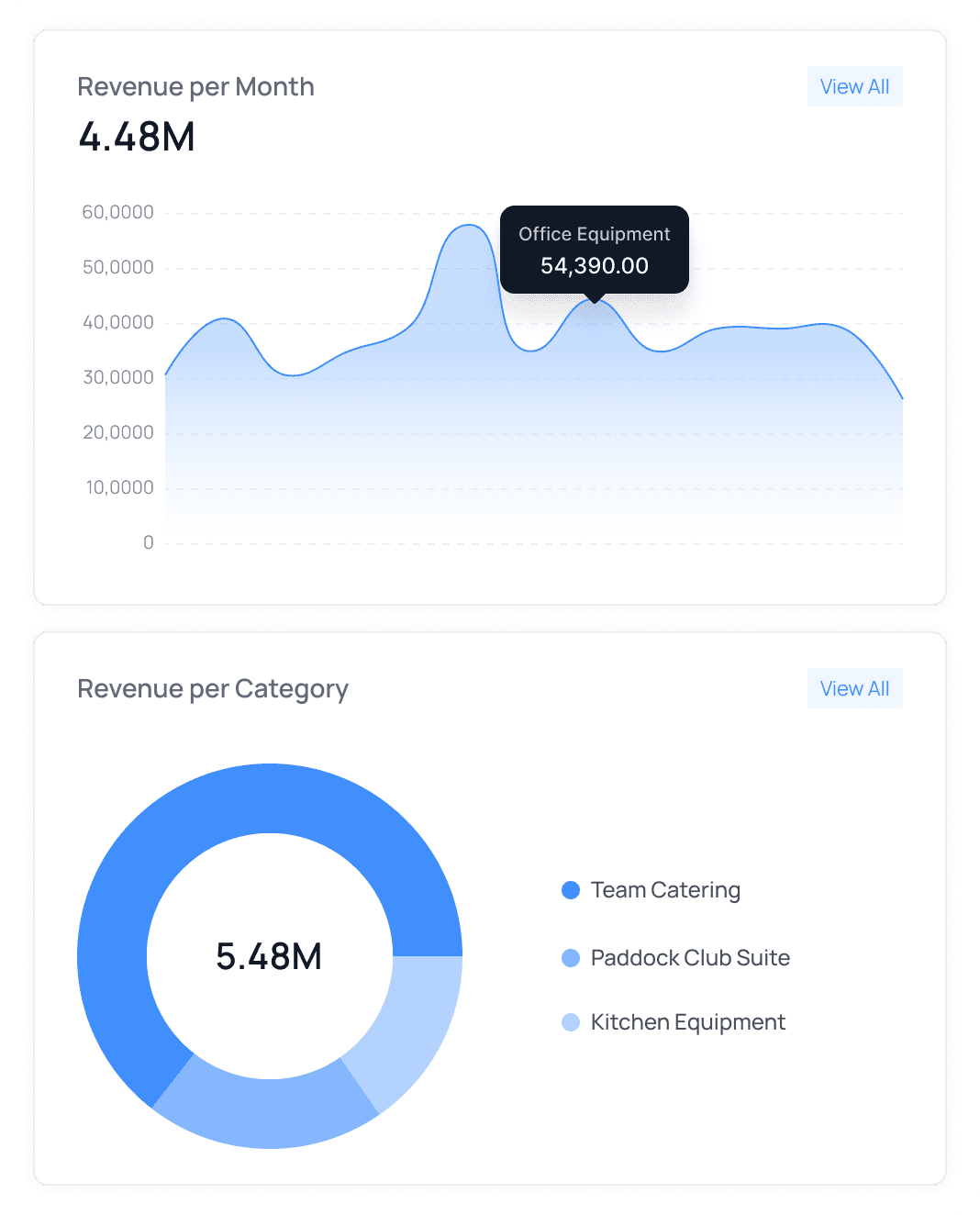Click the 60,0000 axis label

coord(118,211)
